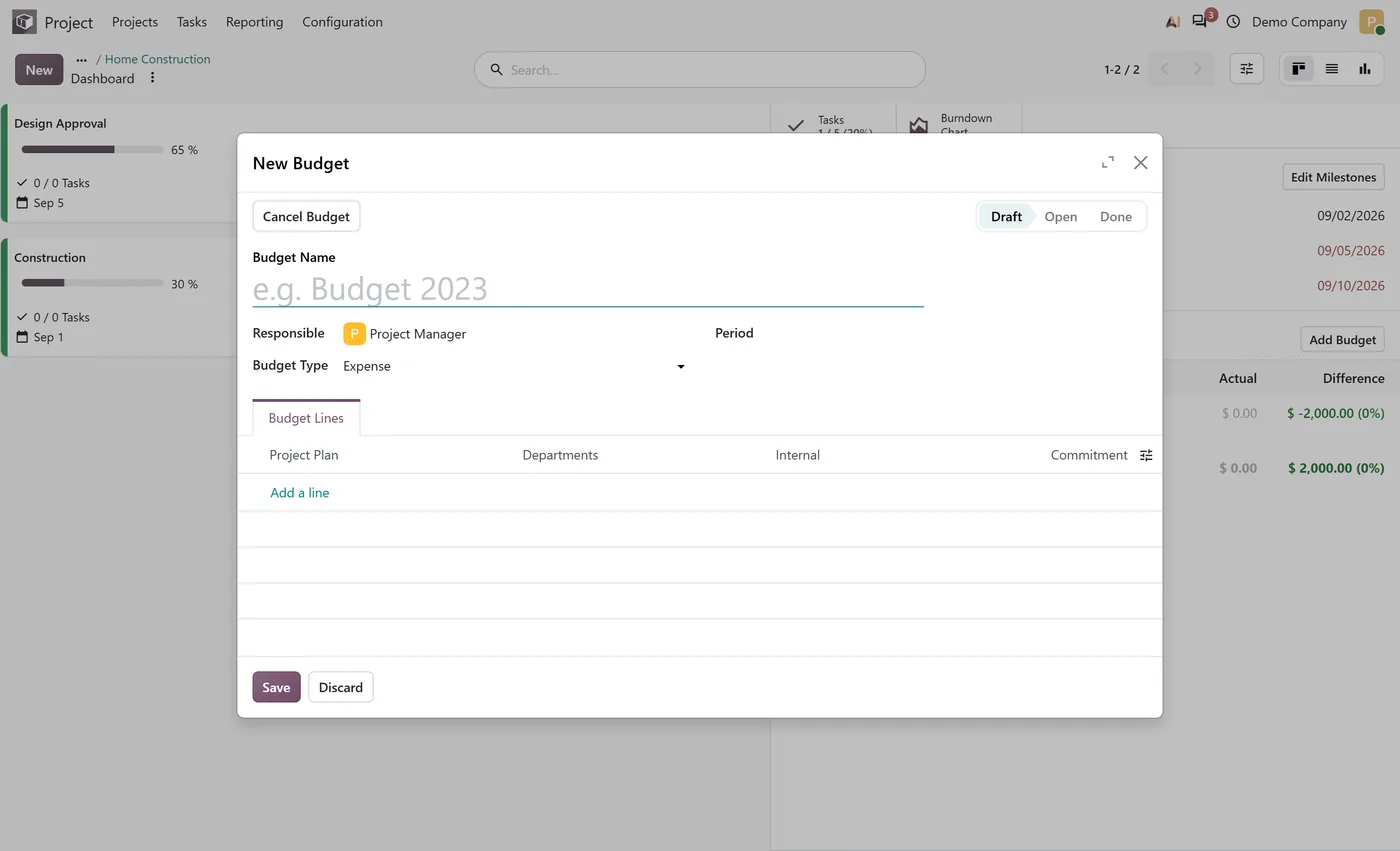1400x851 pixels.
Task: Open the Reporting menu
Action: click(254, 21)
